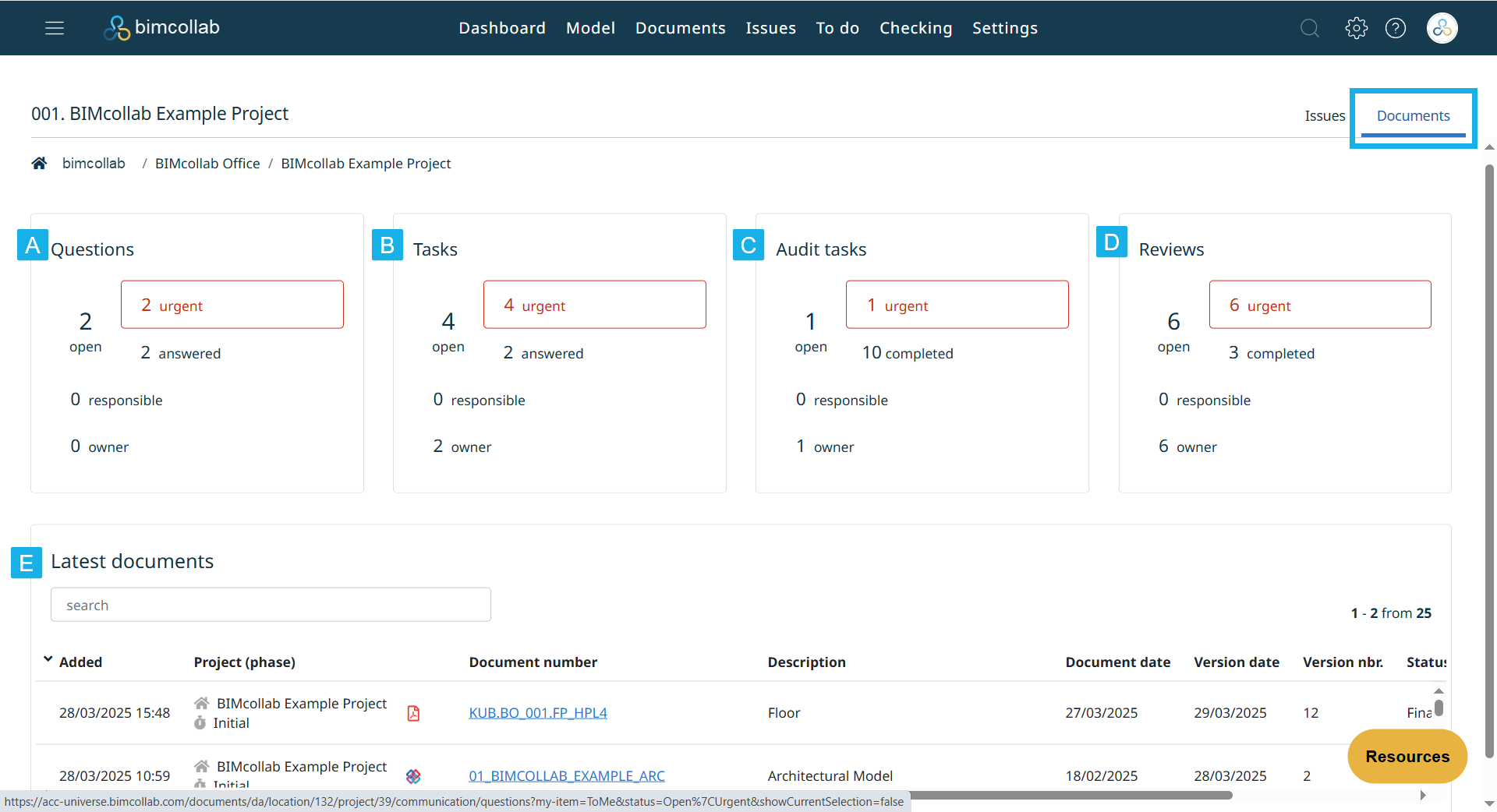The height and width of the screenshot is (812, 1497).
Task: Go to bimcollab breadcrumb
Action: coord(94,163)
